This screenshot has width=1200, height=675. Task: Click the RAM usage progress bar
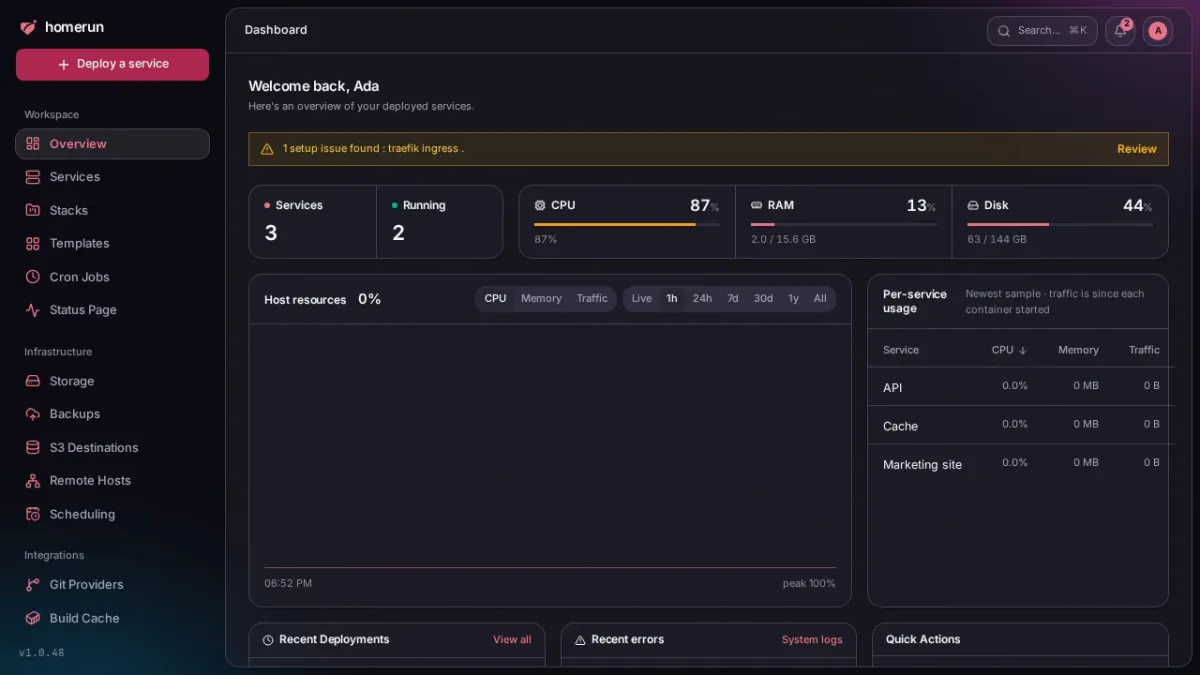pyautogui.click(x=844, y=224)
